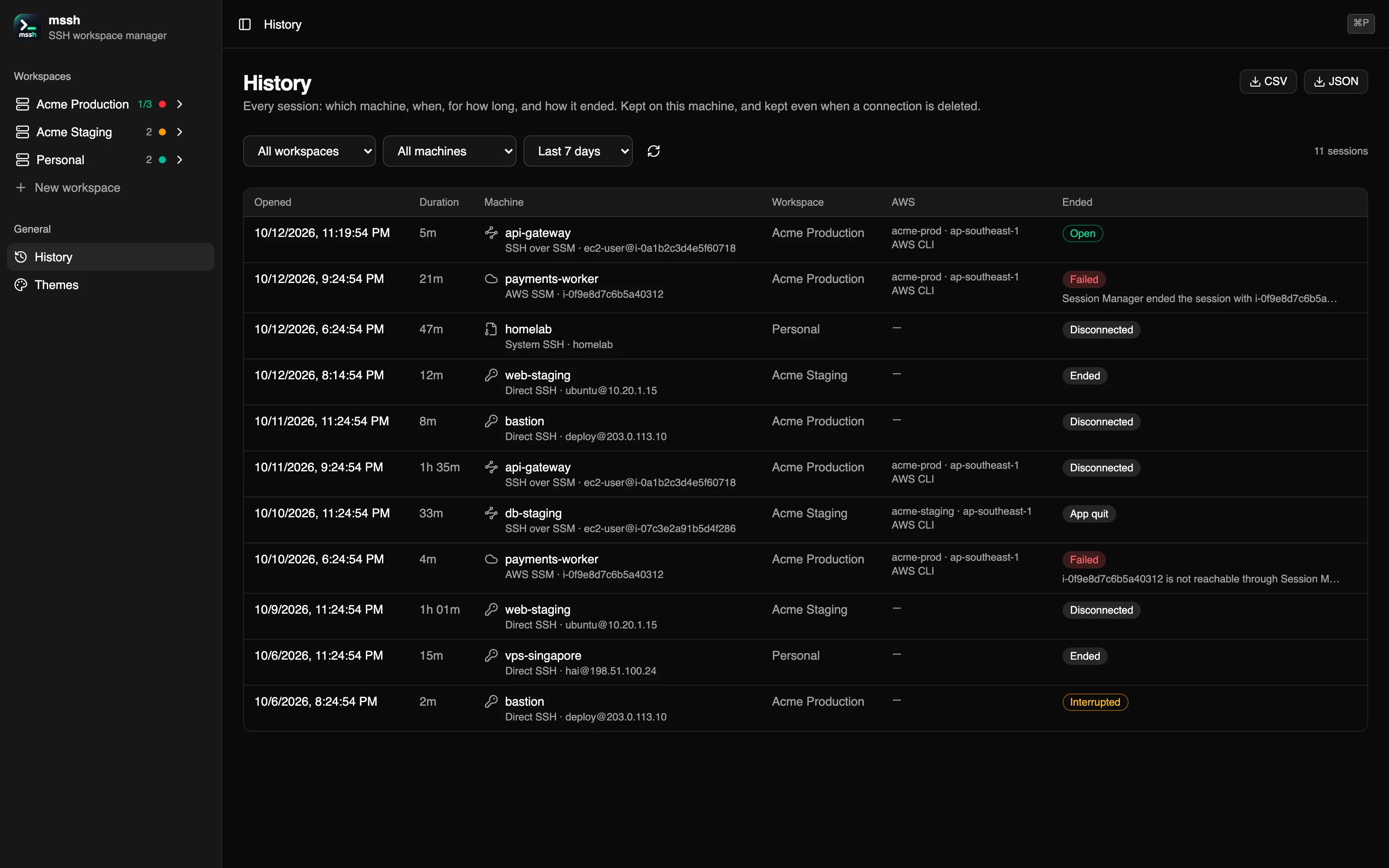The image size is (1389, 868).
Task: Expand the Acme Production workspace chevron
Action: pos(180,104)
